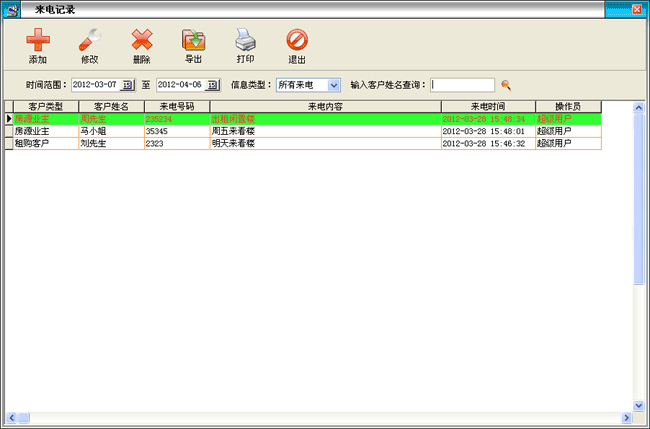Viewport: 650px width, 429px height.
Task: Click the 来电号码 column header
Action: [177, 106]
